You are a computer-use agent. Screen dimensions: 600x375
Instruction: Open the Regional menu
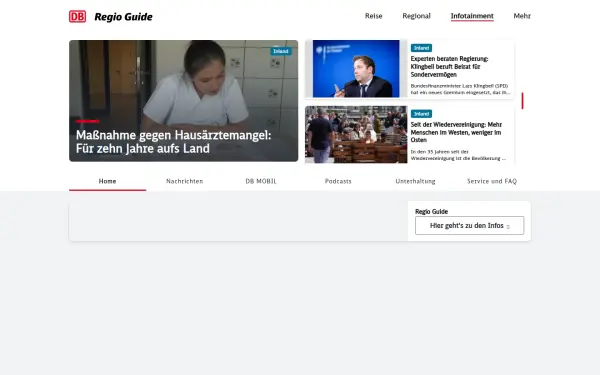click(x=416, y=16)
